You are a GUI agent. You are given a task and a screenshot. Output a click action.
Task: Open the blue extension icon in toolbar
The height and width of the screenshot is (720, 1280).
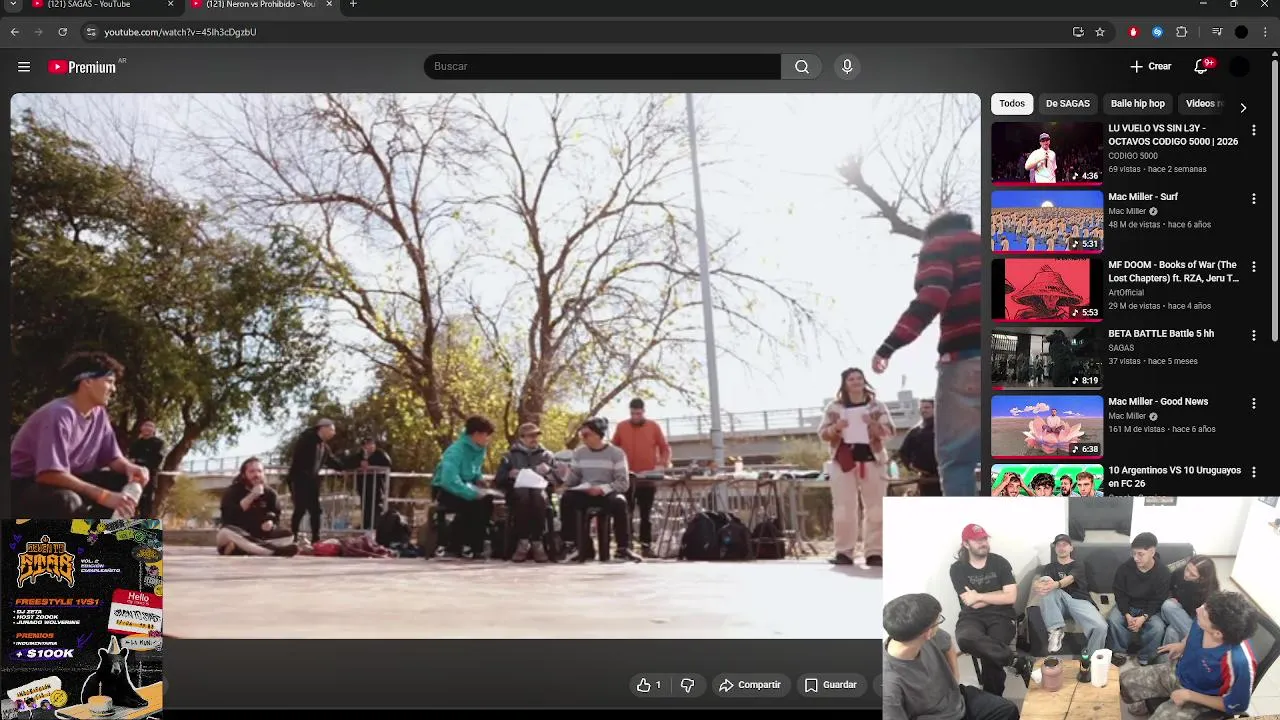[x=1157, y=32]
